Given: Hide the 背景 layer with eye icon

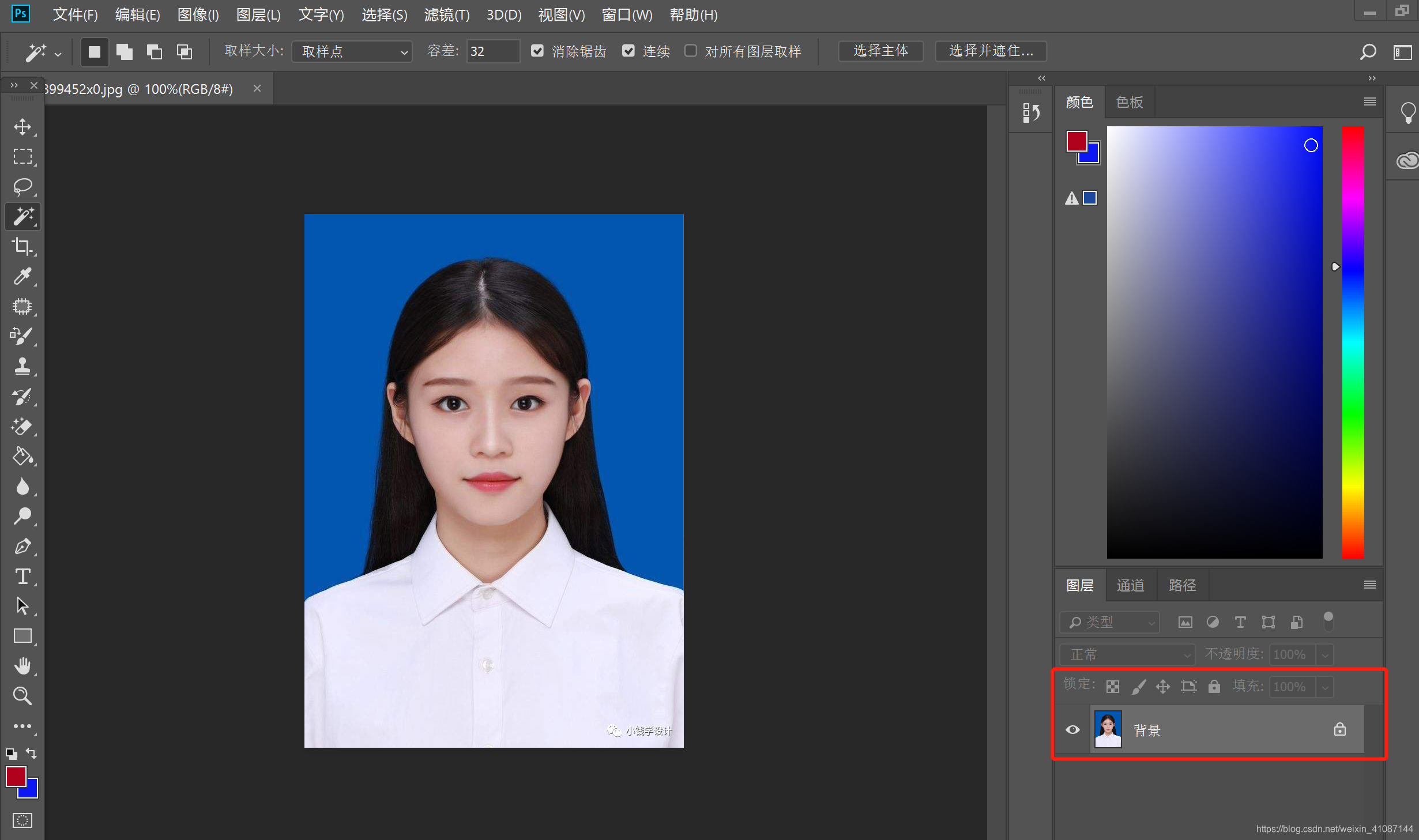Looking at the screenshot, I should coord(1072,729).
